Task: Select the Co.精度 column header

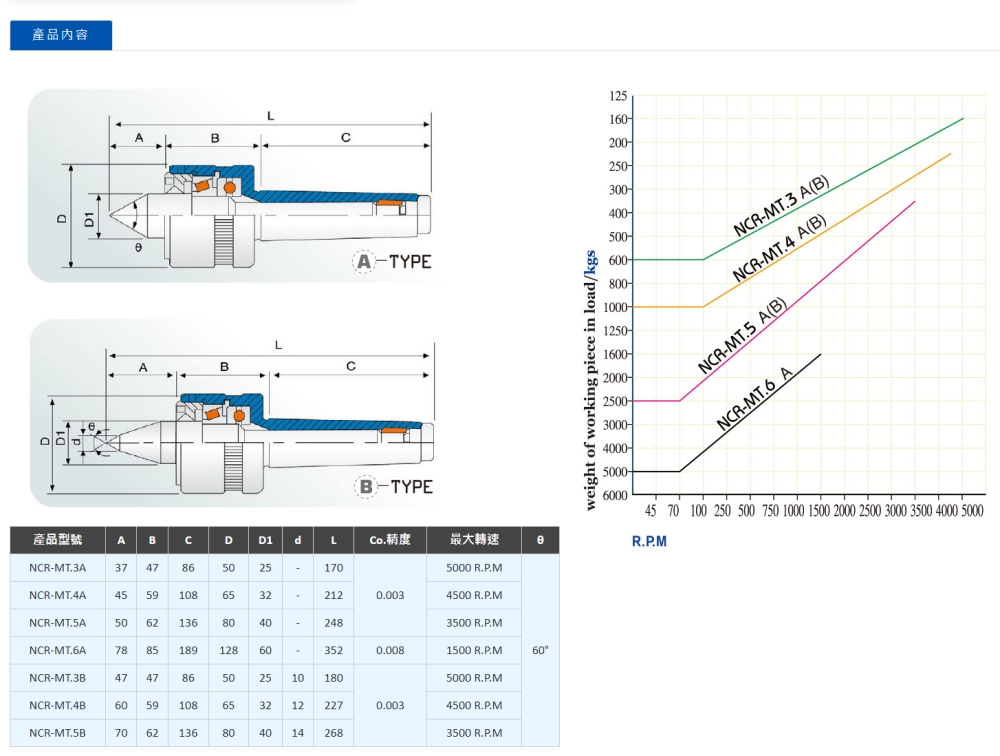Action: click(390, 540)
